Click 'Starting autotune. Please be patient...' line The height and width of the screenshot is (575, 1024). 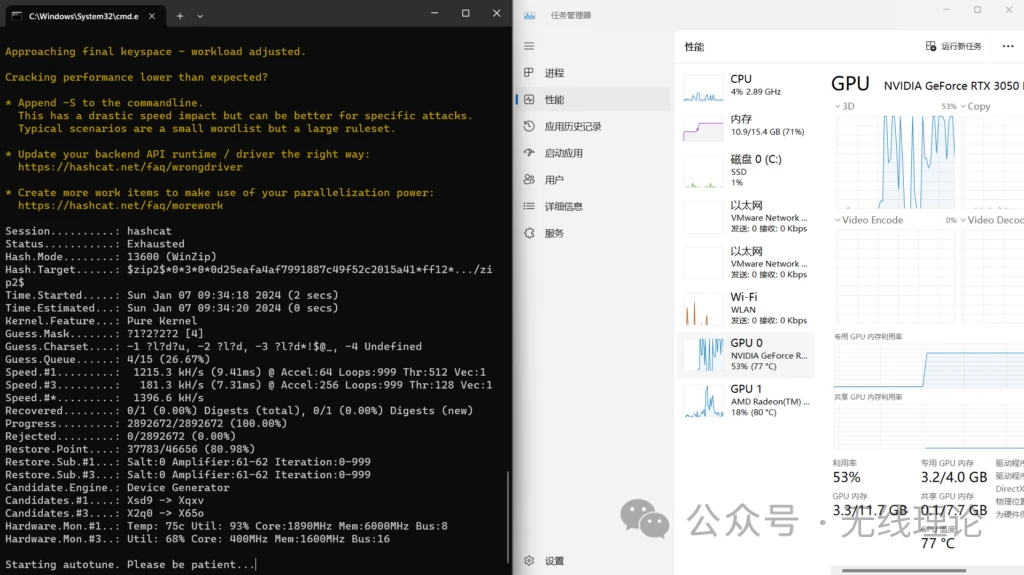tap(130, 564)
